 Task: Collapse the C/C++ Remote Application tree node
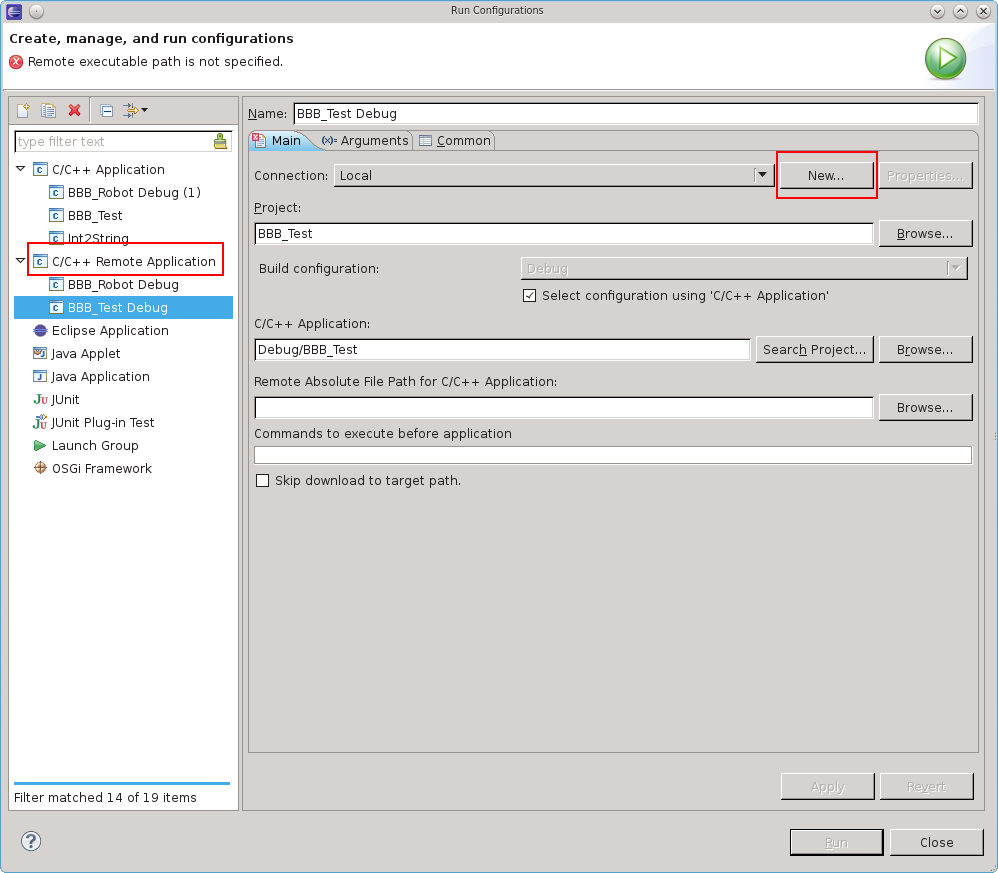coord(20,260)
